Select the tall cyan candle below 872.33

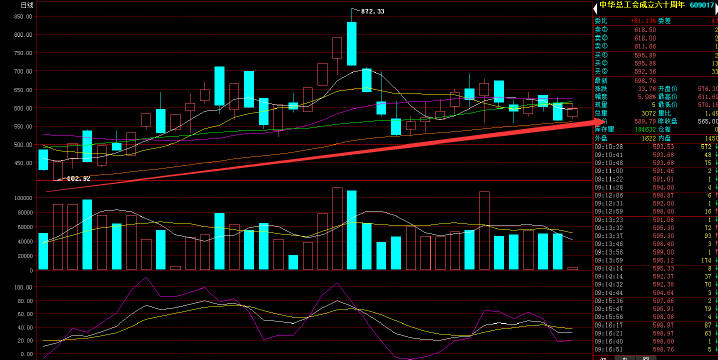coord(352,44)
